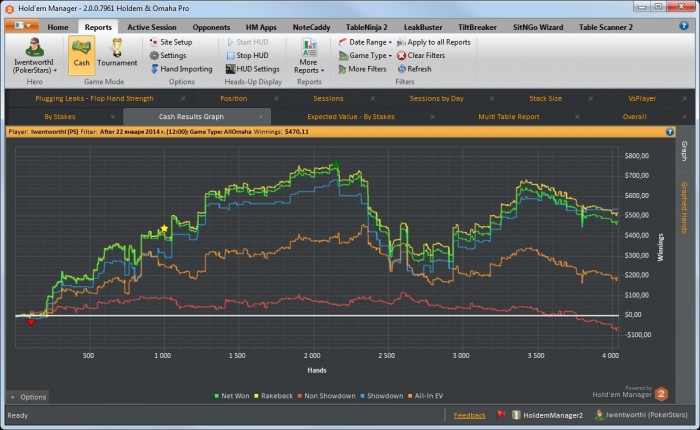Open Sessions report tab
The width and height of the screenshot is (700, 430).
[x=328, y=98]
